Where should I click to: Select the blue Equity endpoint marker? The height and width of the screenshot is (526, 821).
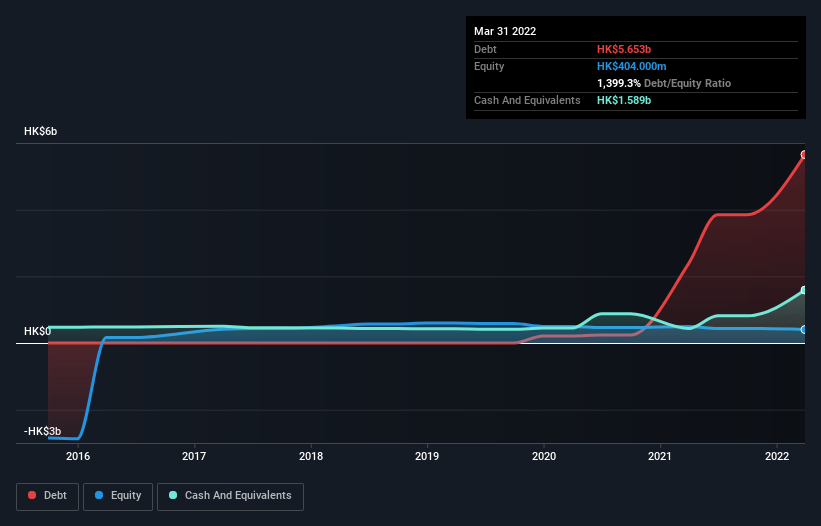804,330
